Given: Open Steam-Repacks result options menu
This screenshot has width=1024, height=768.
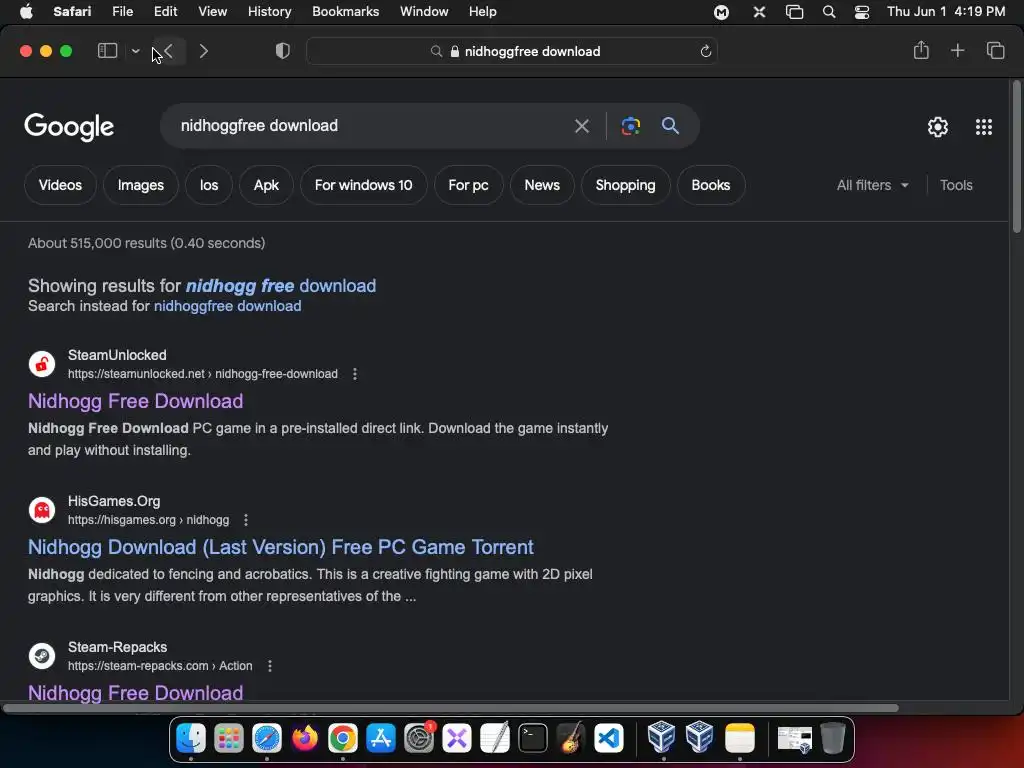Looking at the screenshot, I should pyautogui.click(x=270, y=666).
